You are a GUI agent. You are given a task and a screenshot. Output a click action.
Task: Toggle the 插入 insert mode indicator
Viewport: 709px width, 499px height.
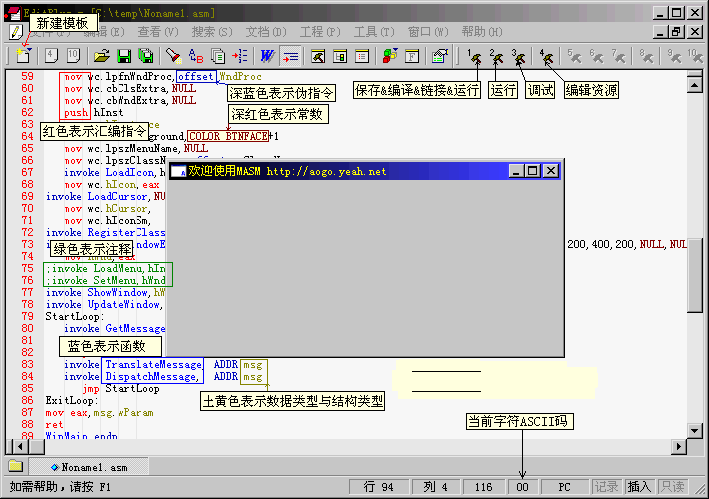pyautogui.click(x=639, y=487)
